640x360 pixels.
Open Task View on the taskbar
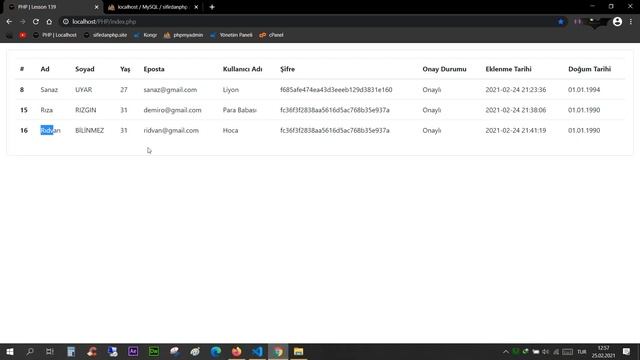50,351
